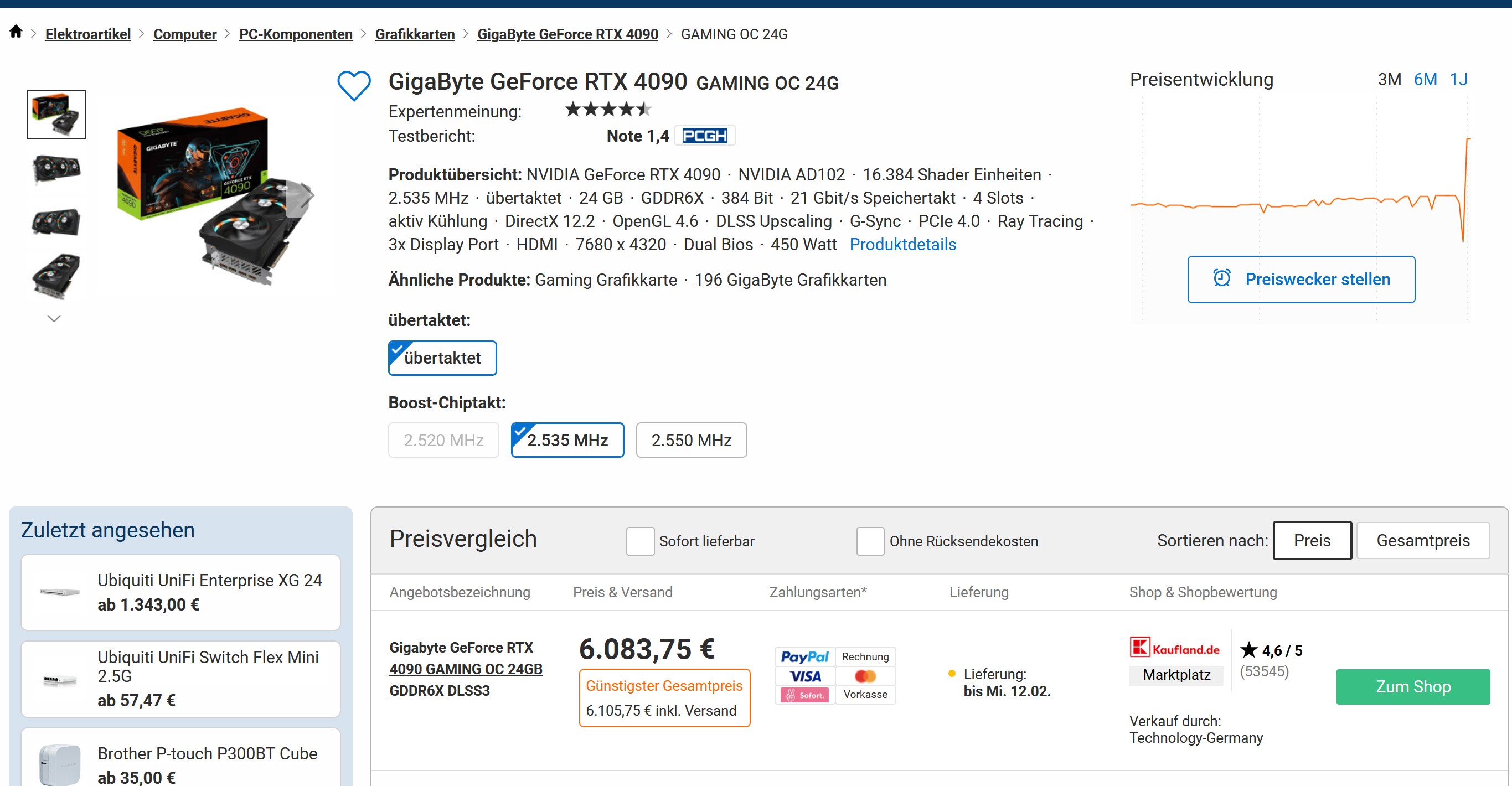This screenshot has height=786, width=1512.
Task: Open the PC-Komponenten breadcrumb link
Action: pyautogui.click(x=296, y=34)
